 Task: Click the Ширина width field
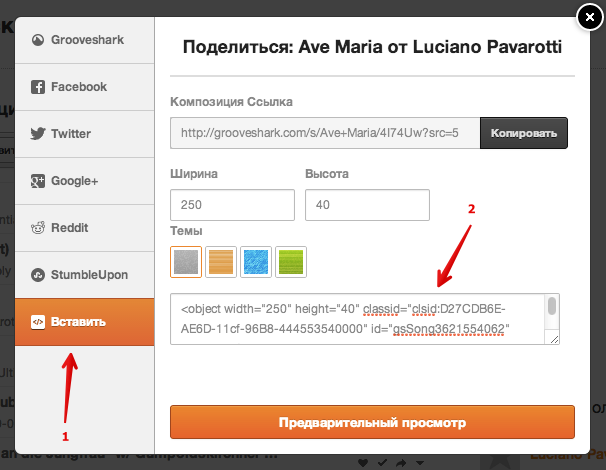pyautogui.click(x=232, y=205)
